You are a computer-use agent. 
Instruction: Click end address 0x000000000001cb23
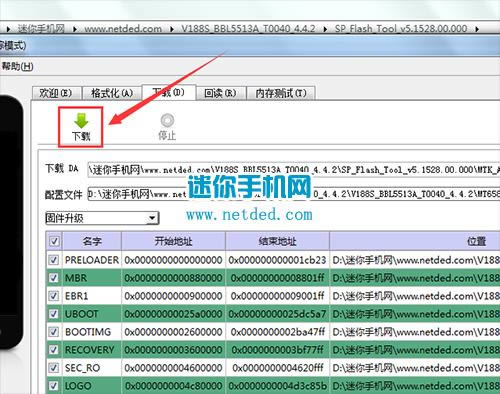277,260
